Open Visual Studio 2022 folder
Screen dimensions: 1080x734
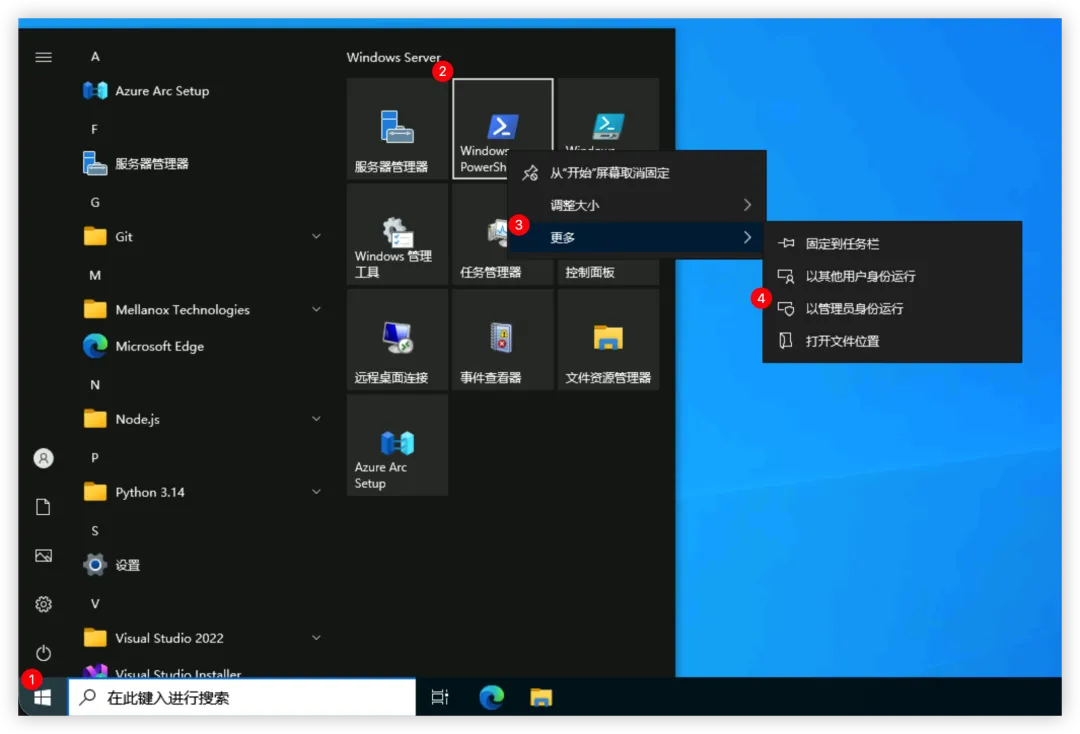click(202, 638)
